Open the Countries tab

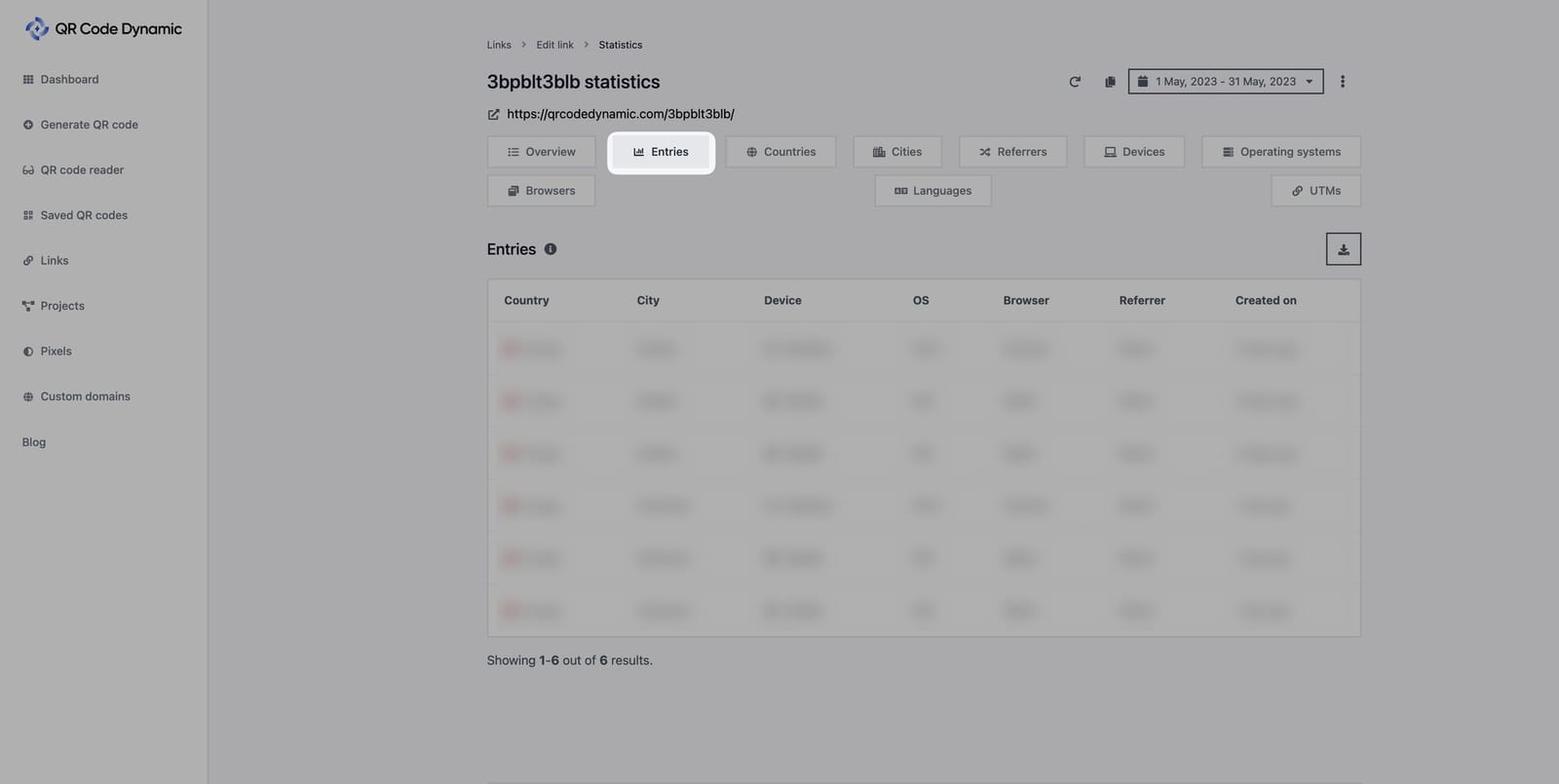pyautogui.click(x=780, y=152)
